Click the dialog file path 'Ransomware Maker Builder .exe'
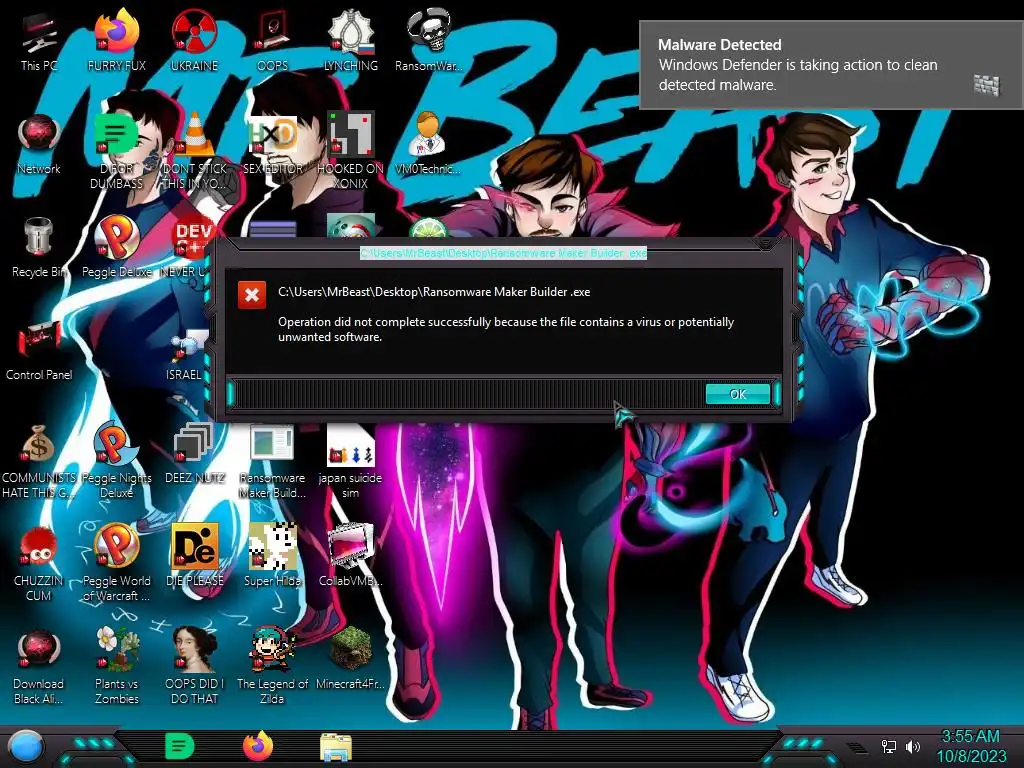 [x=434, y=292]
